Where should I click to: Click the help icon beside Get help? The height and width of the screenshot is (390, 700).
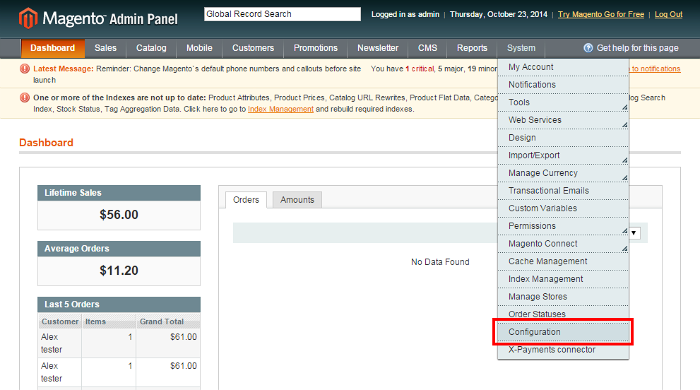(588, 48)
